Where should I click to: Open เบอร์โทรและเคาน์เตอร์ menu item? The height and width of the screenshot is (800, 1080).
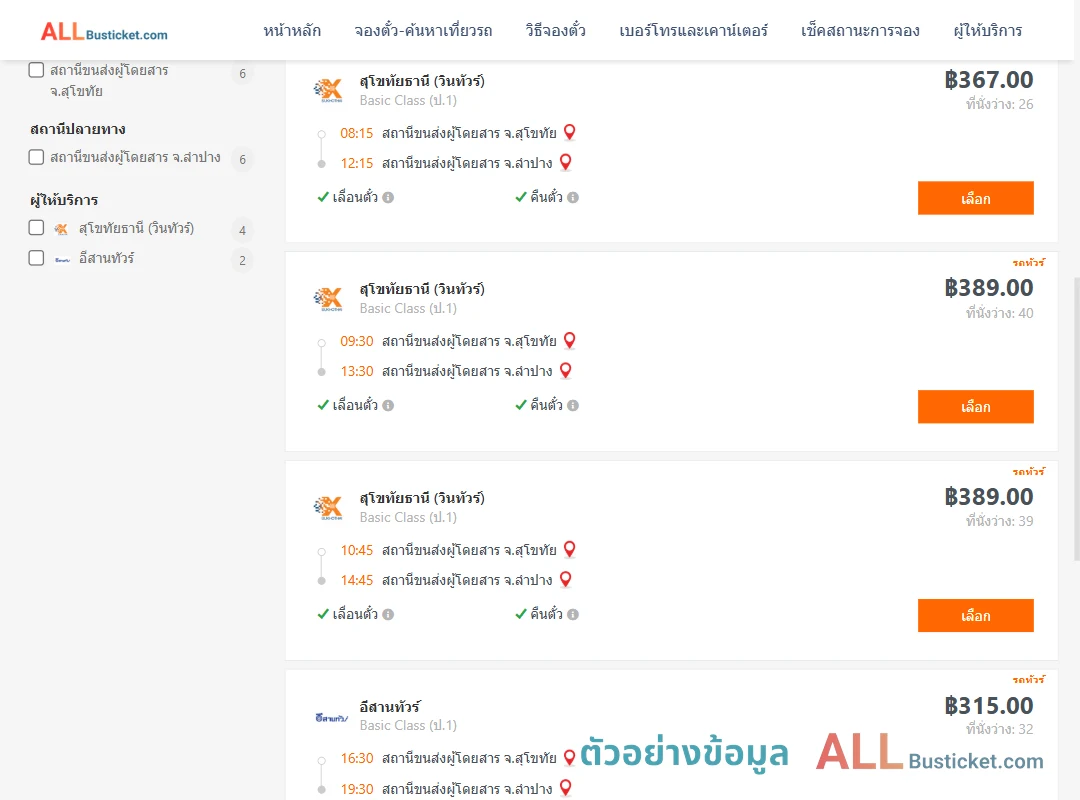coord(693,31)
